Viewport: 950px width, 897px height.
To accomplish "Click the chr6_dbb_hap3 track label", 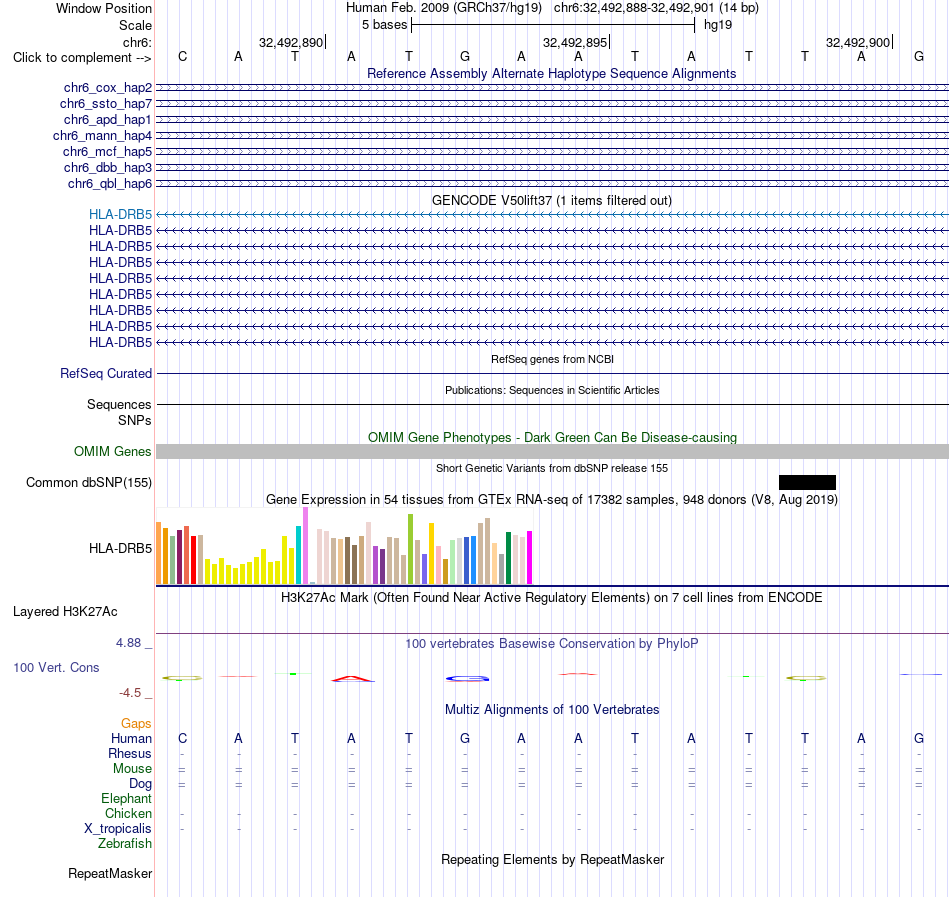I will [108, 167].
